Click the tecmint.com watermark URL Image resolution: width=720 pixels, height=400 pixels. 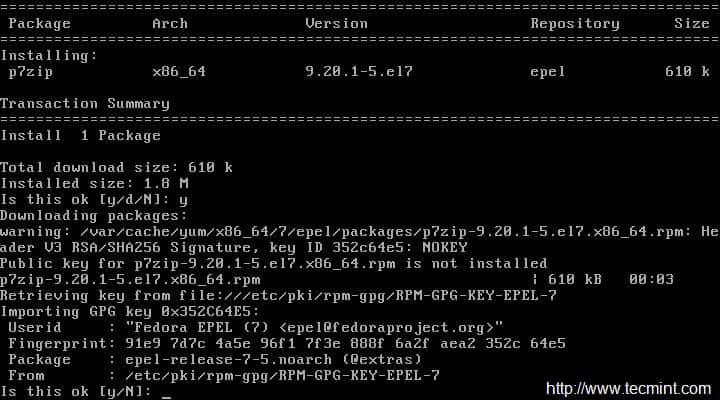pyautogui.click(x=628, y=389)
